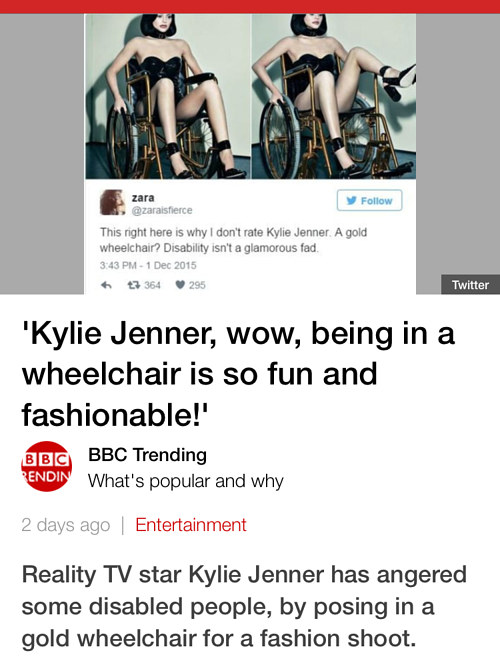This screenshot has width=500, height=667.
Task: Click the reply arrow icon under tweet
Action: pyautogui.click(x=106, y=285)
